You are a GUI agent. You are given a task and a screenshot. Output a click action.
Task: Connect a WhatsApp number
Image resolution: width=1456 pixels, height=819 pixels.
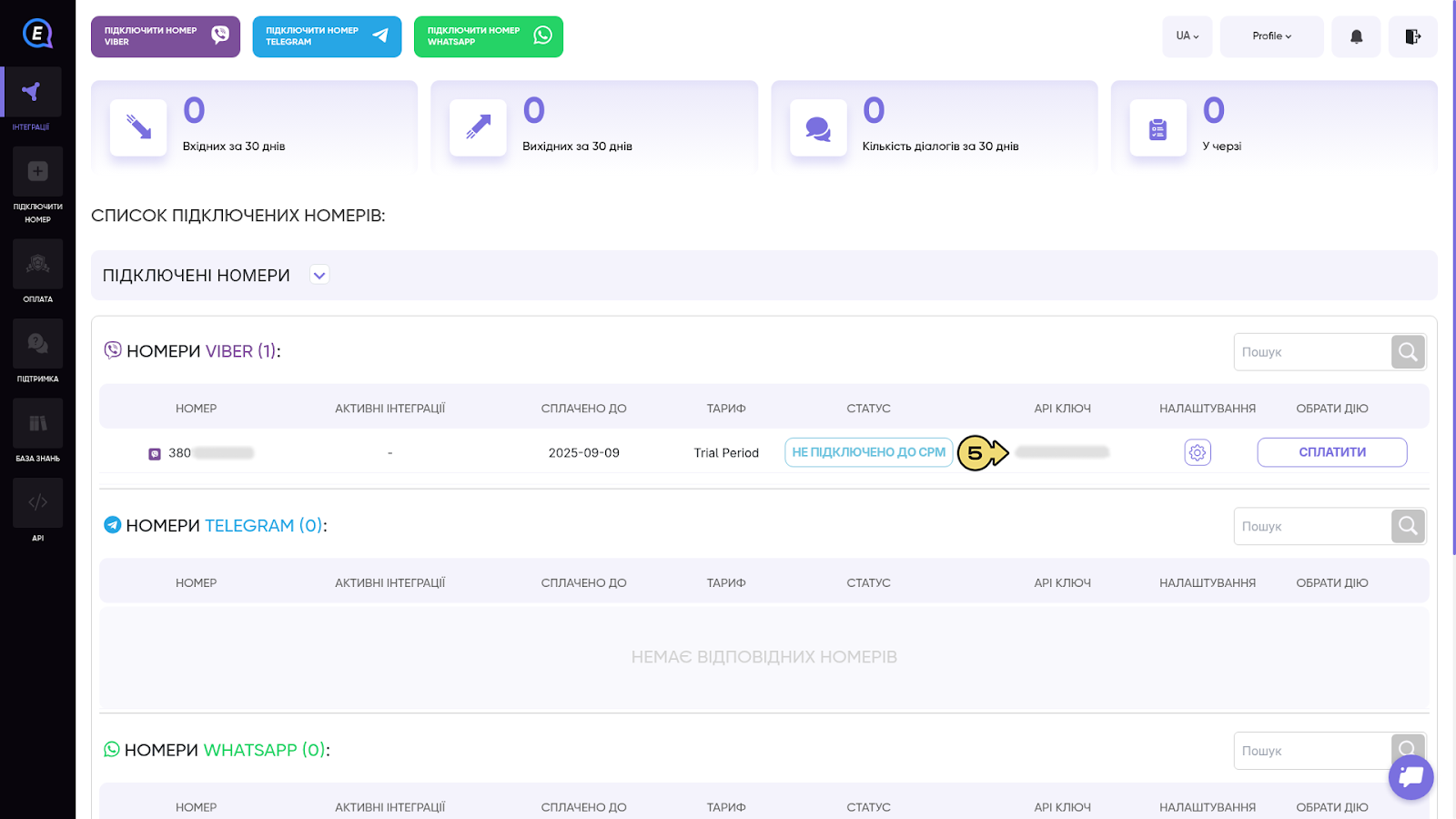tap(489, 36)
